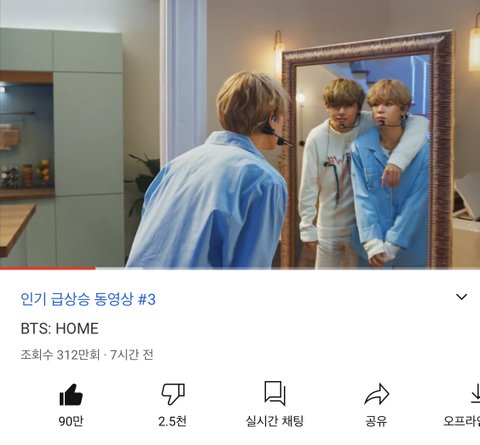Tap the BTS: HOME video title
480x445 pixels.
59,329
